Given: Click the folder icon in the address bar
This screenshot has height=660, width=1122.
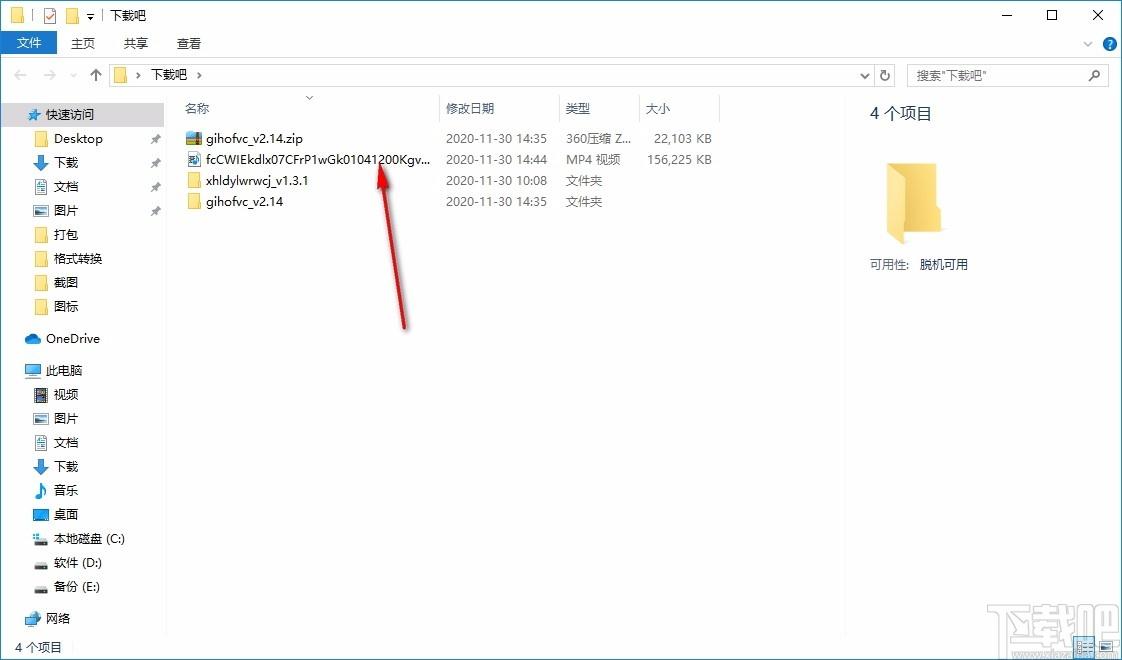Looking at the screenshot, I should coord(120,74).
